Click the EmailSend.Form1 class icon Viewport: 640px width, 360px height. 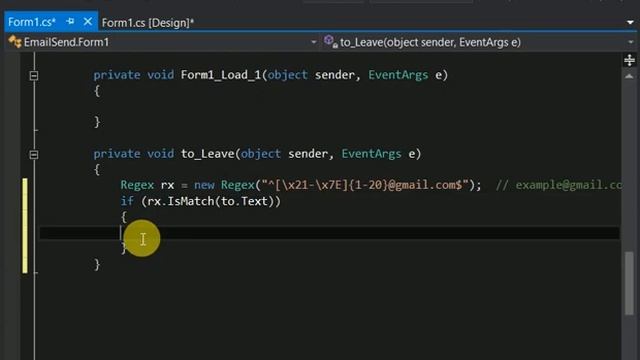pos(15,42)
